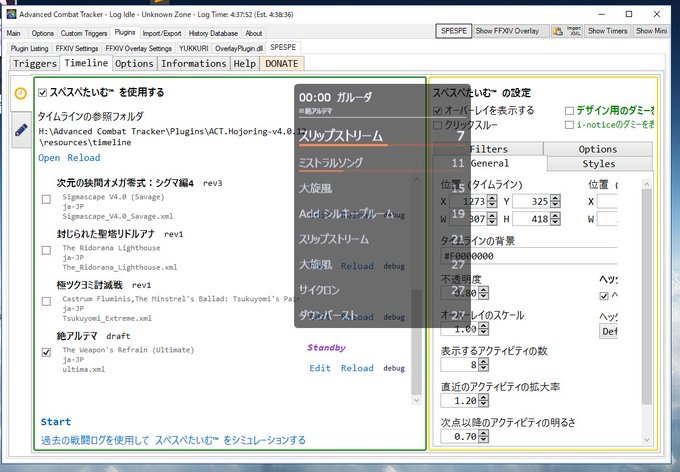Toggle スペスペたいむ を使用する checkbox
The image size is (680, 472).
coord(42,92)
